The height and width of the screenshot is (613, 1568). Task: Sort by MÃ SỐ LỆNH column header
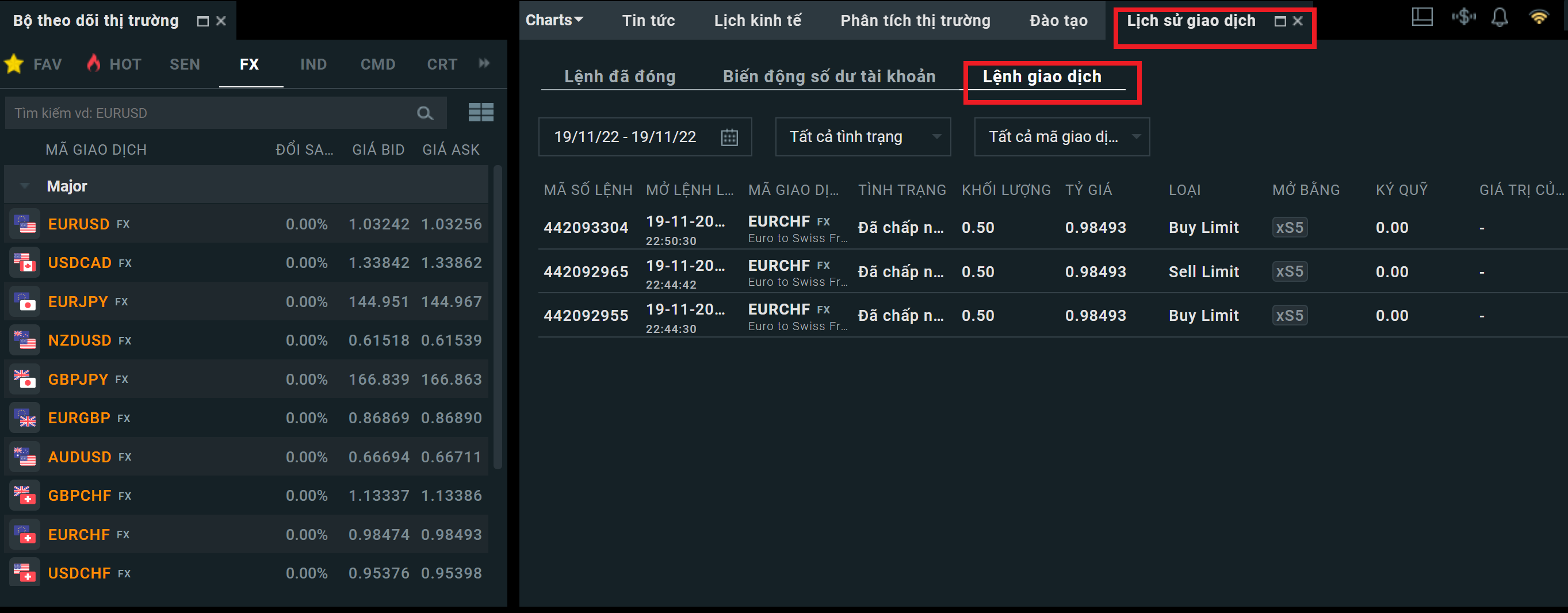point(588,190)
